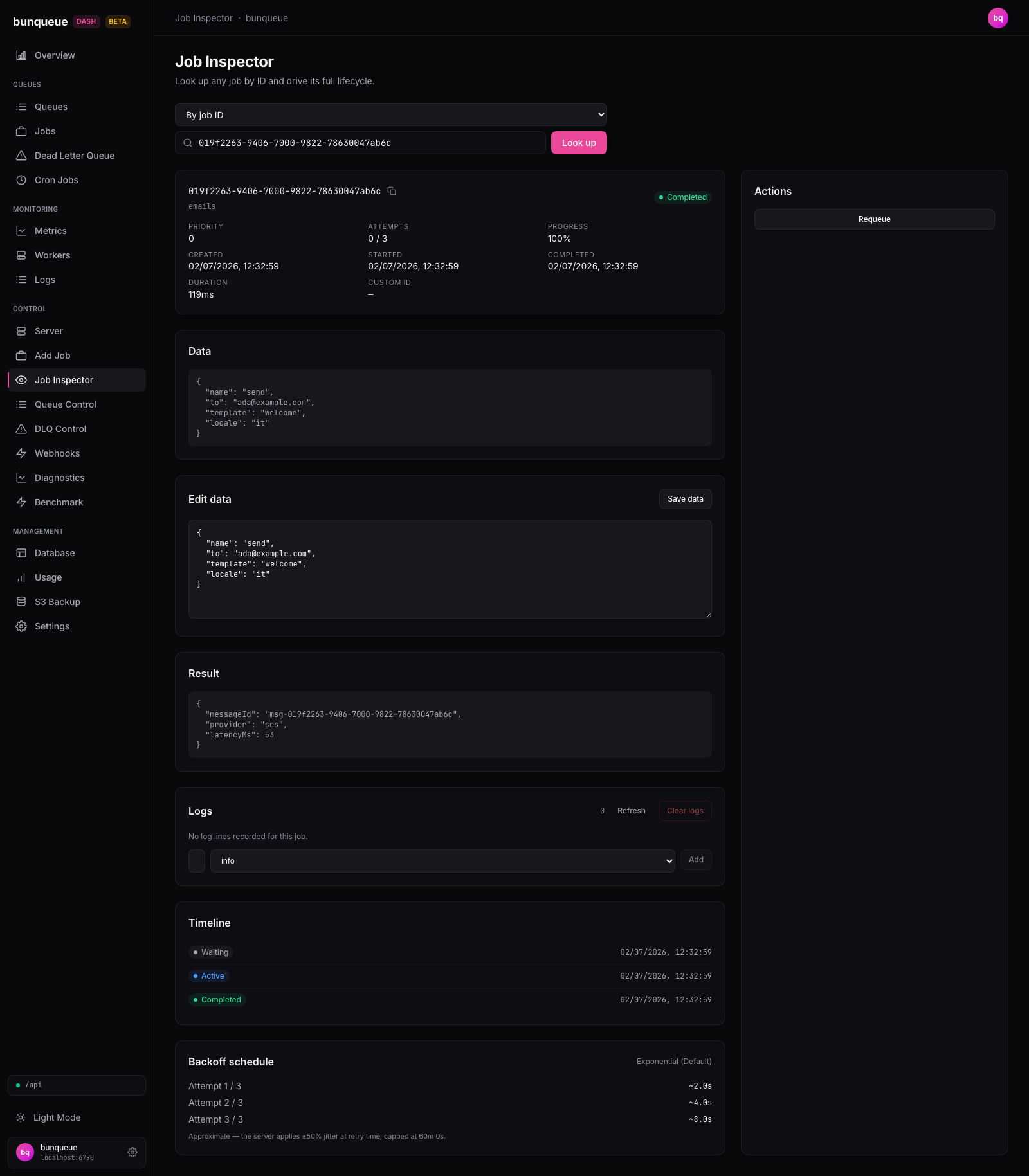
Task: Open the Overview chart icon
Action: (21, 55)
